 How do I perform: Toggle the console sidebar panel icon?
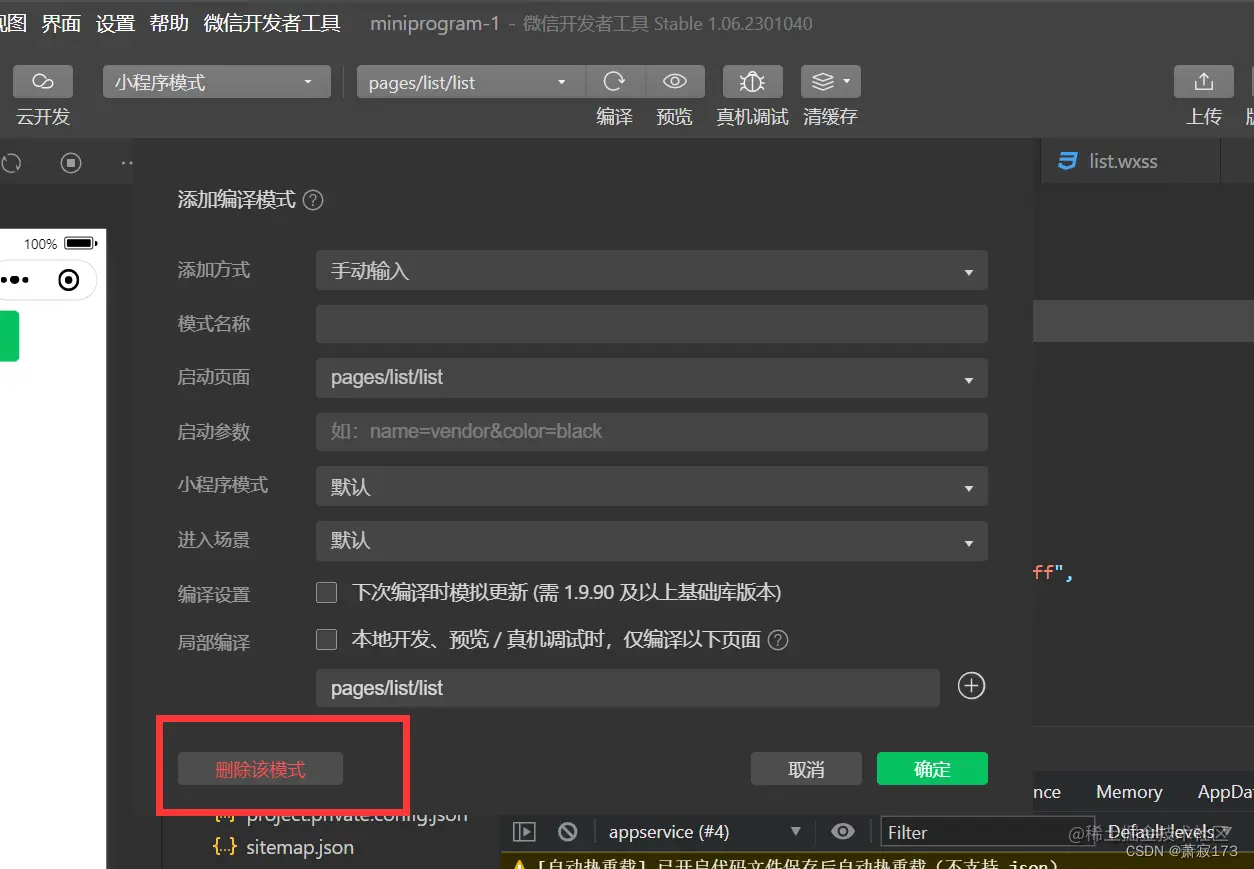click(x=524, y=832)
